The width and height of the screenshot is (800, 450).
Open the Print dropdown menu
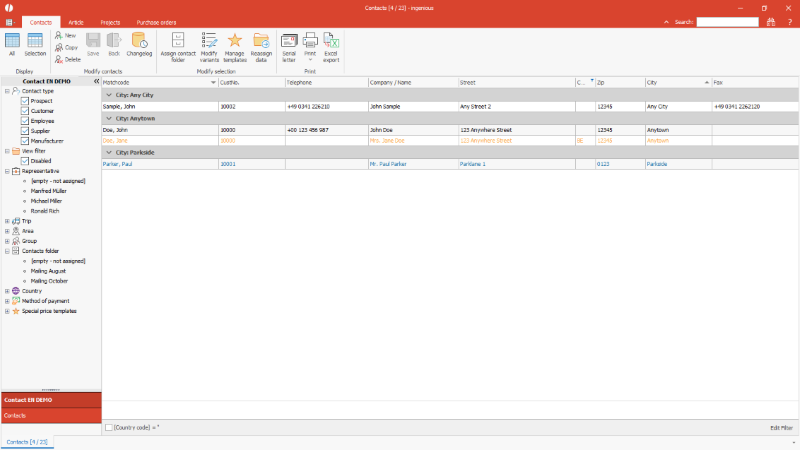point(310,57)
